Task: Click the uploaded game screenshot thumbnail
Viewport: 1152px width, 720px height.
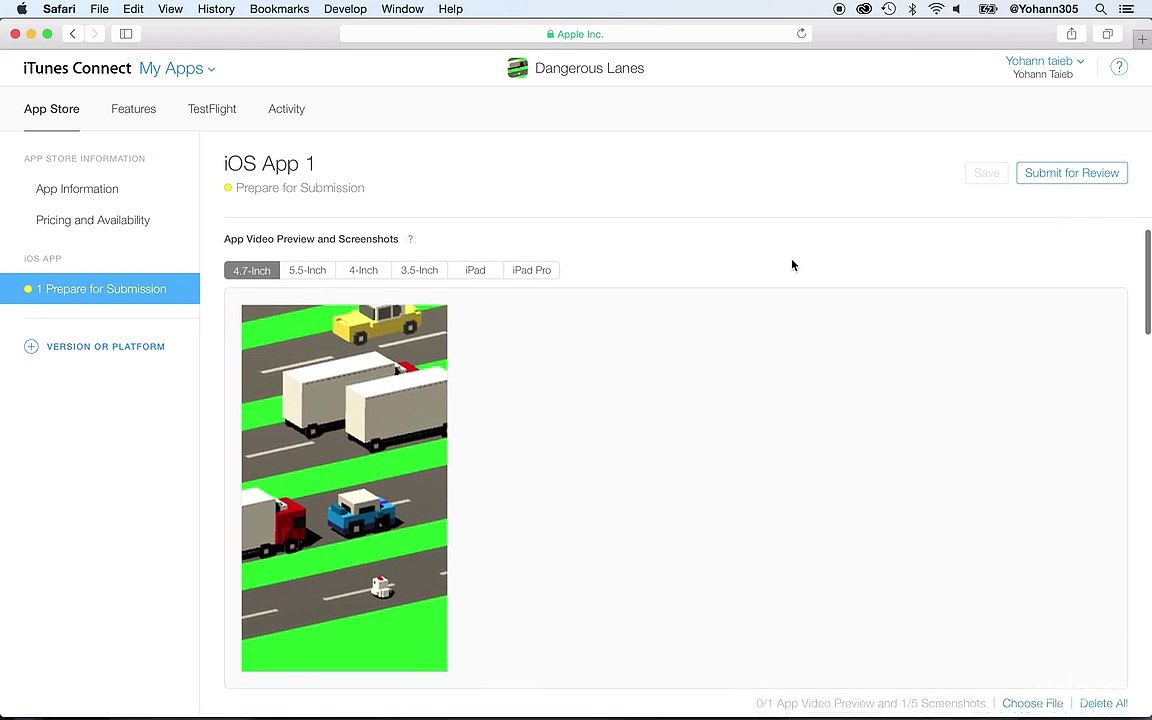Action: 345,488
